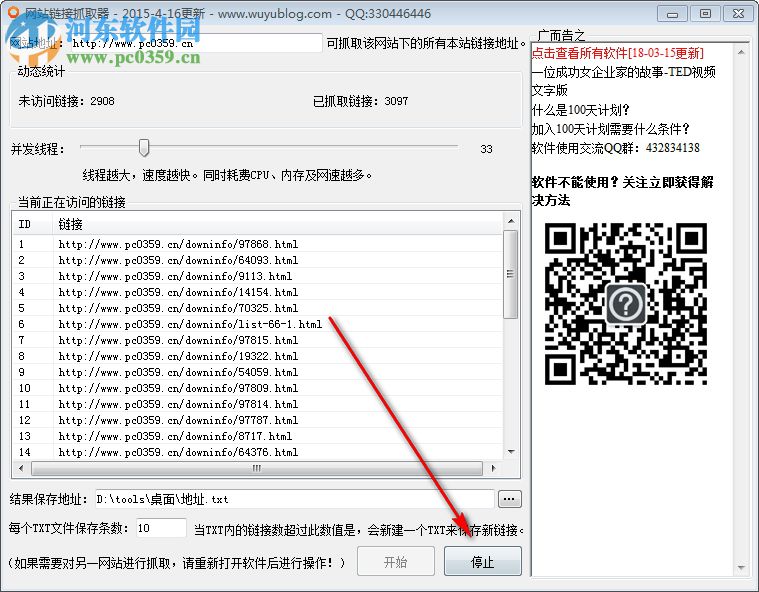Open the TED视频文字版 story link
This screenshot has height=592, width=759.
pyautogui.click(x=623, y=81)
